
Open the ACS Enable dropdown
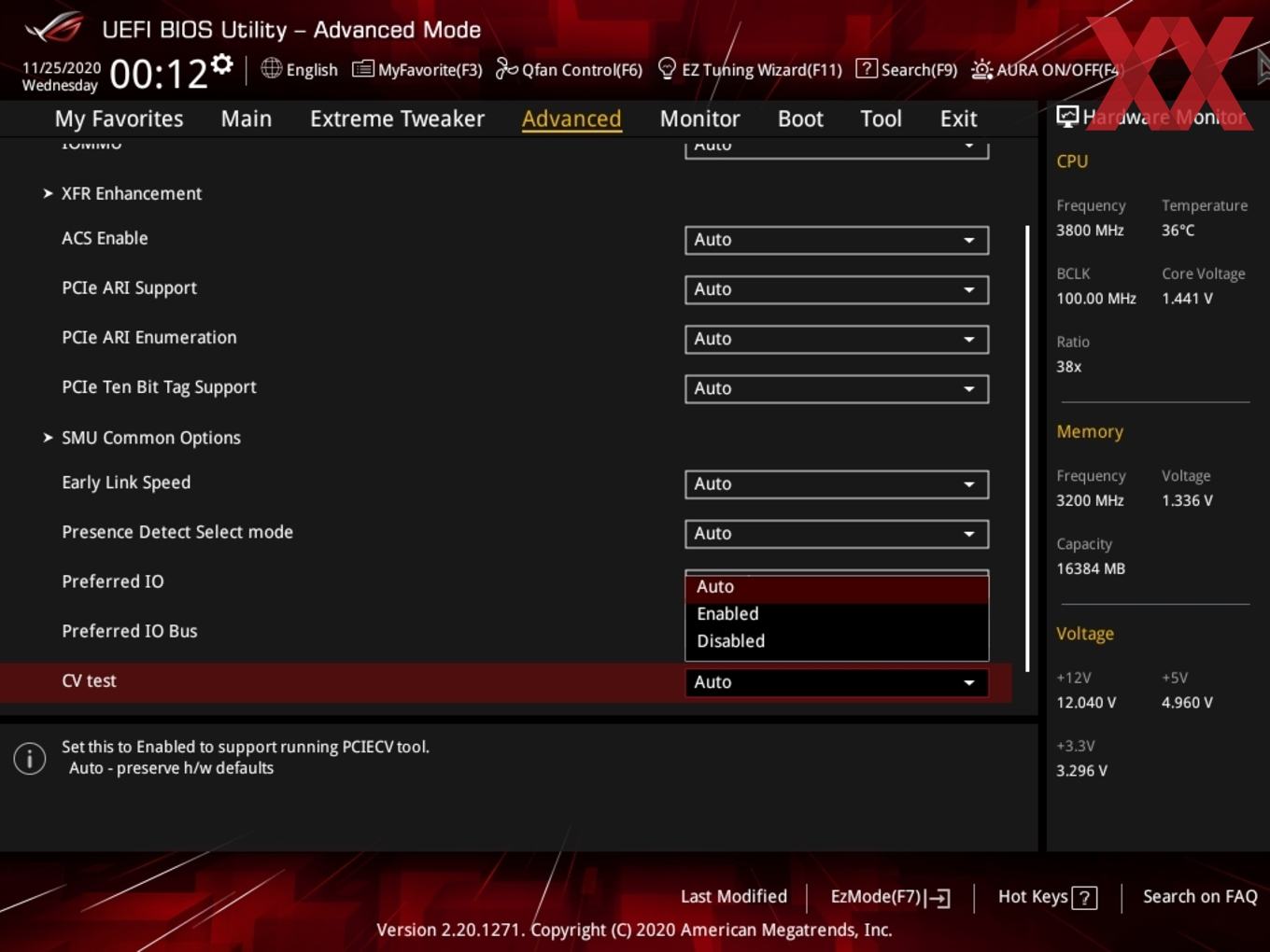(x=837, y=240)
